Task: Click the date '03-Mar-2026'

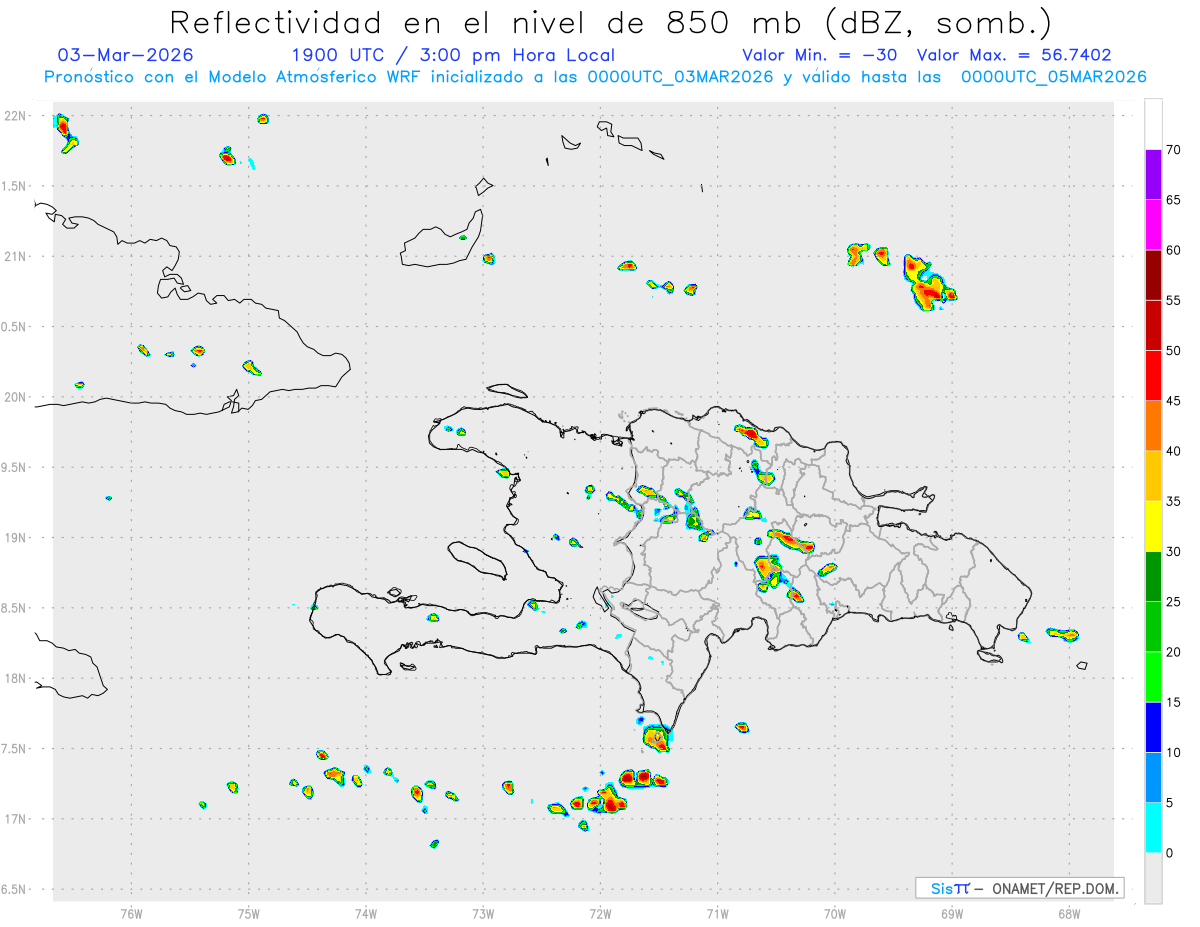Action: (x=126, y=55)
